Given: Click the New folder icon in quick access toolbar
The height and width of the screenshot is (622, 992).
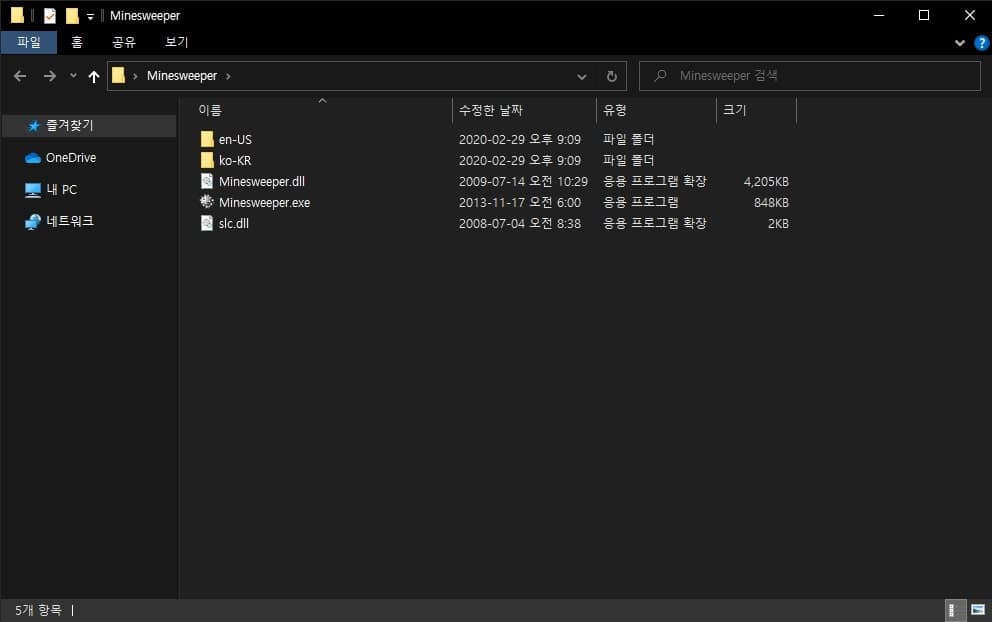Looking at the screenshot, I should click(72, 15).
